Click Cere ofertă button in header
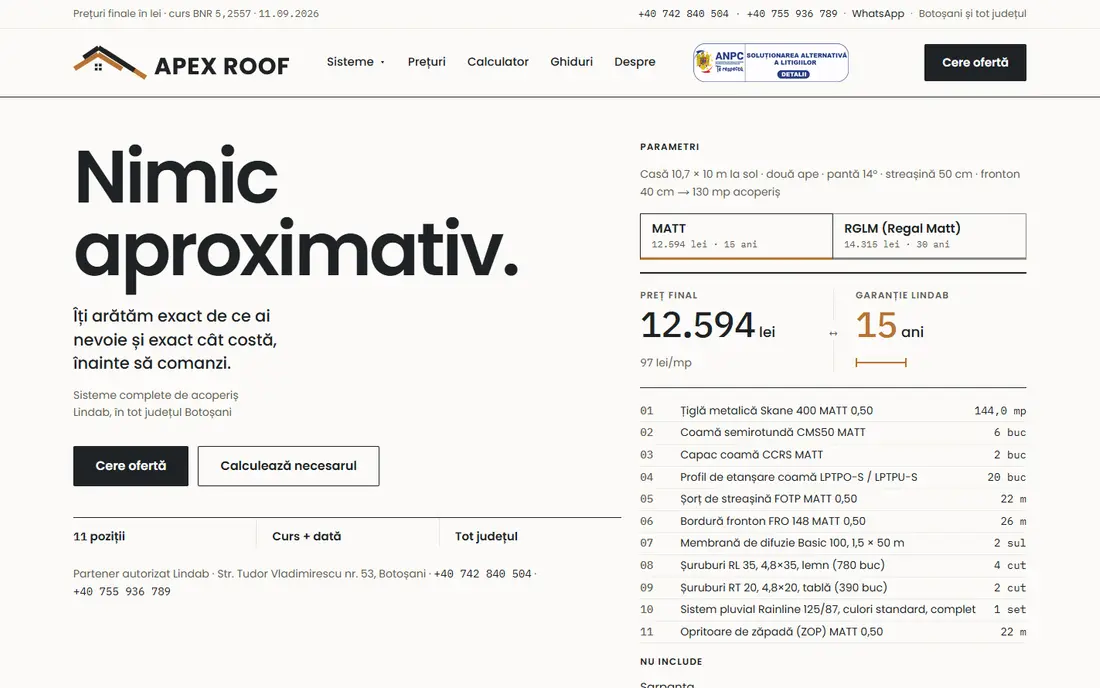Viewport: 1100px width, 688px height. pyautogui.click(x=974, y=62)
